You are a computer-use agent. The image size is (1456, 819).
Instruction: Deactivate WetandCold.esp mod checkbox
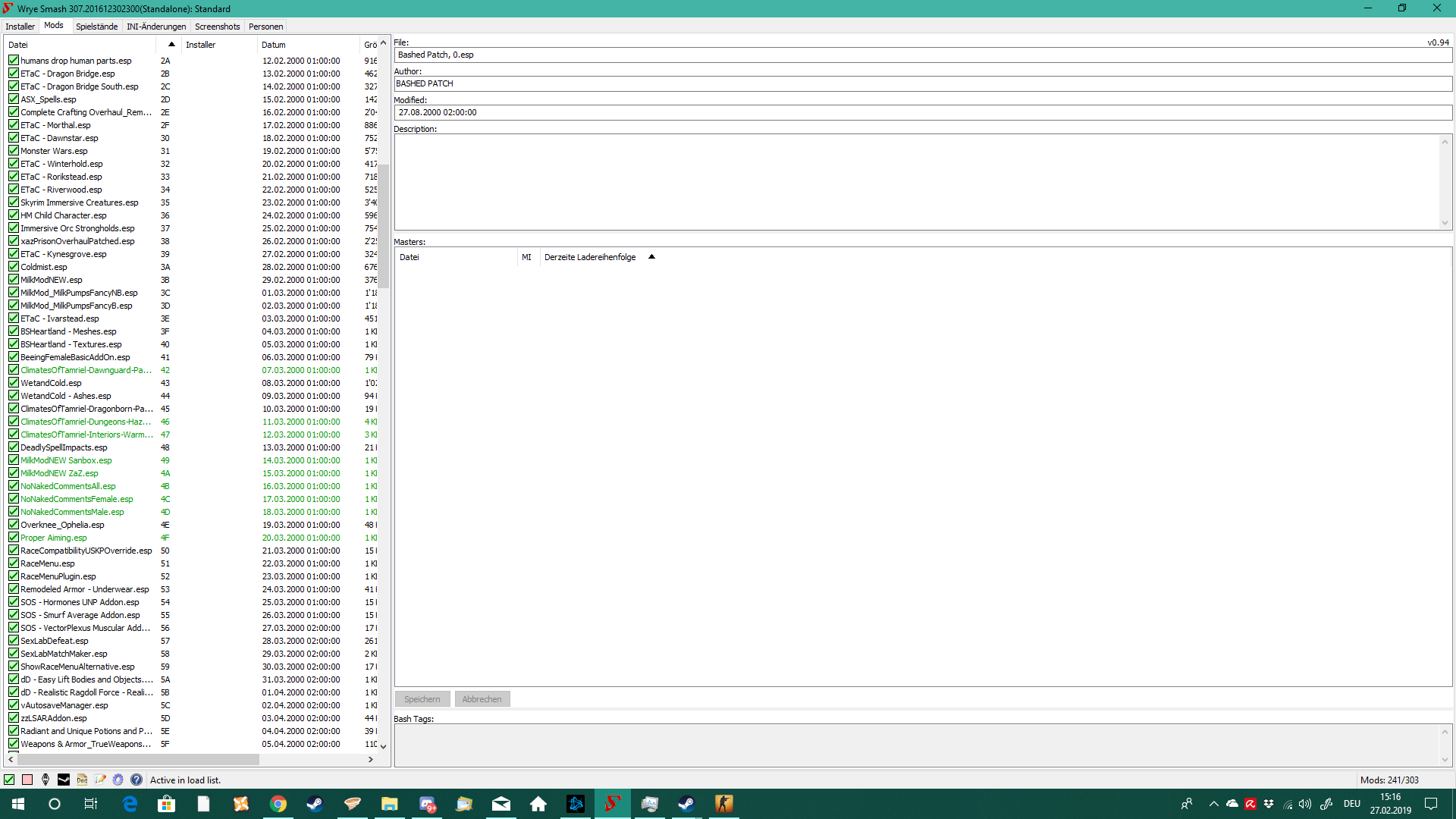click(14, 383)
